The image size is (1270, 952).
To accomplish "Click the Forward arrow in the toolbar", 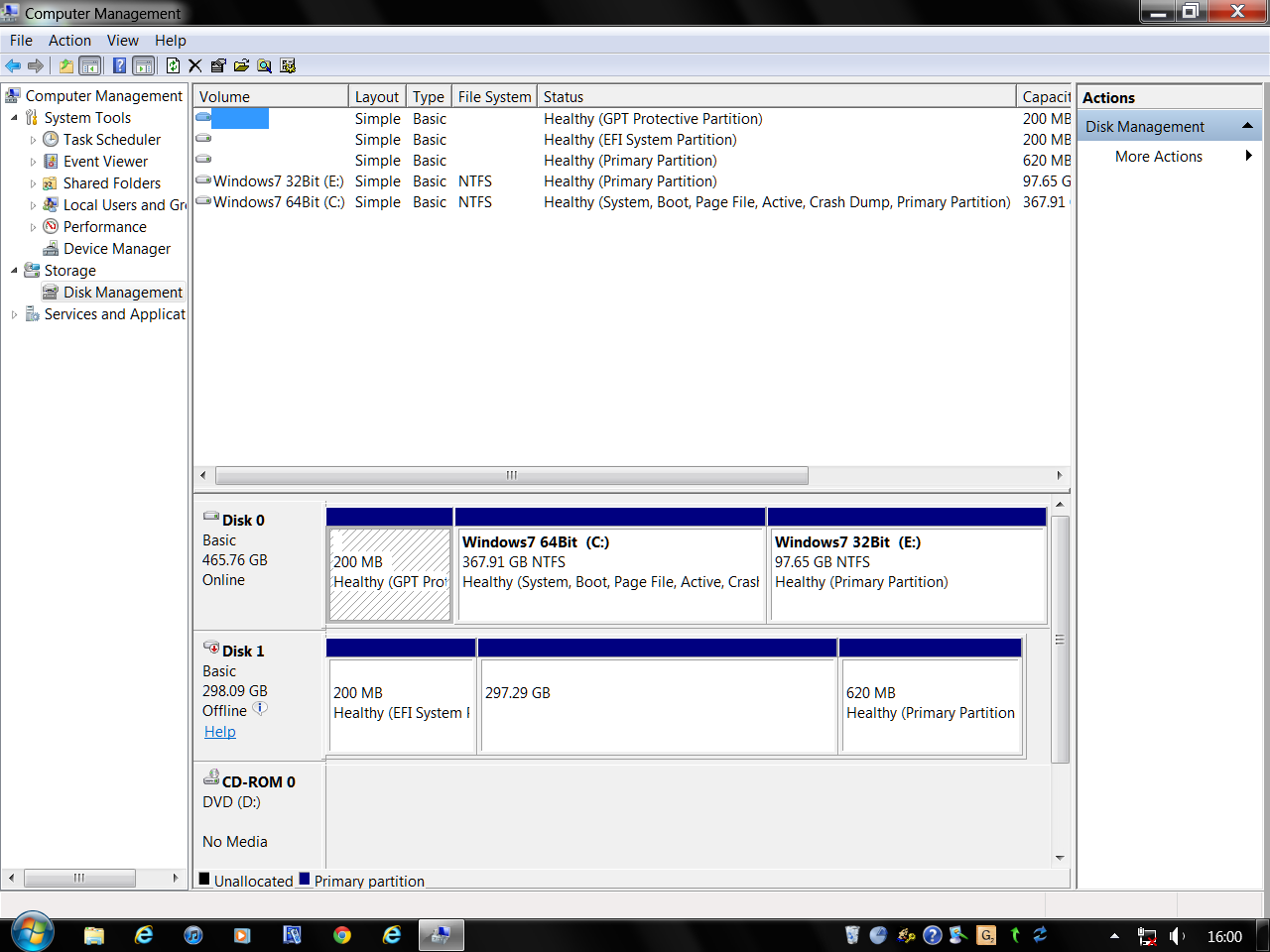I will 36,66.
